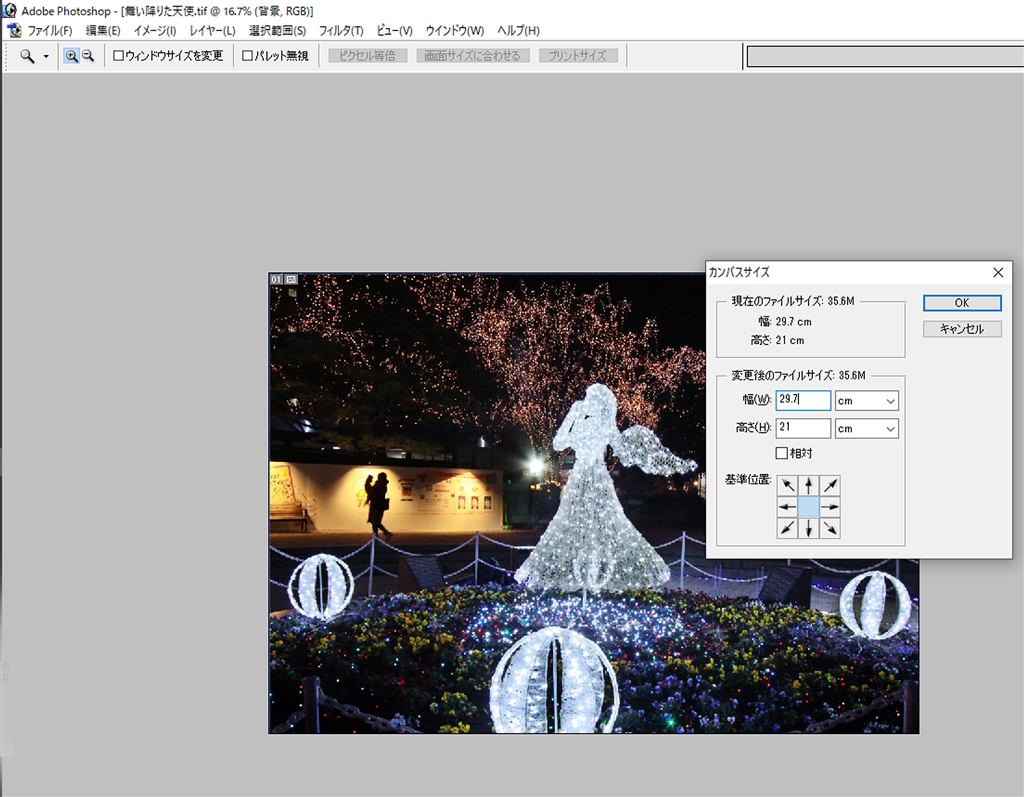Open the width unit cm dropdown
Image resolution: width=1024 pixels, height=797 pixels.
point(867,400)
